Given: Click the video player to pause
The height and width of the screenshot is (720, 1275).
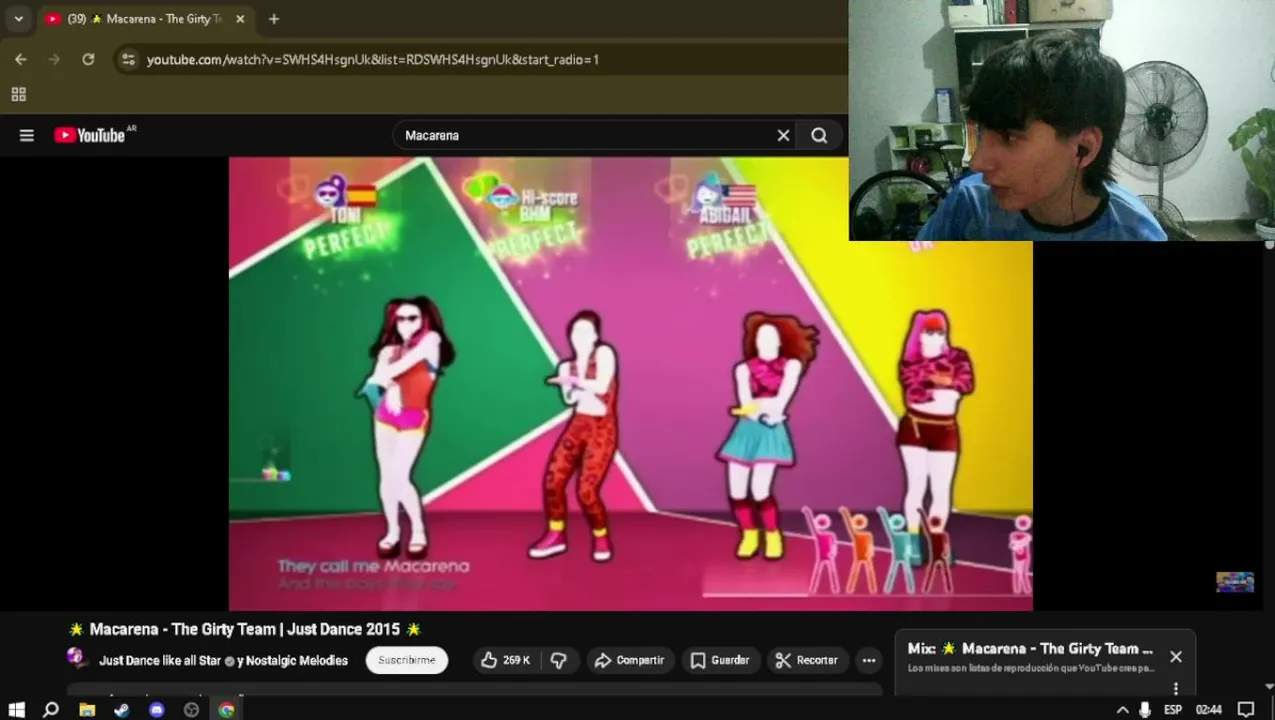Looking at the screenshot, I should tap(630, 383).
